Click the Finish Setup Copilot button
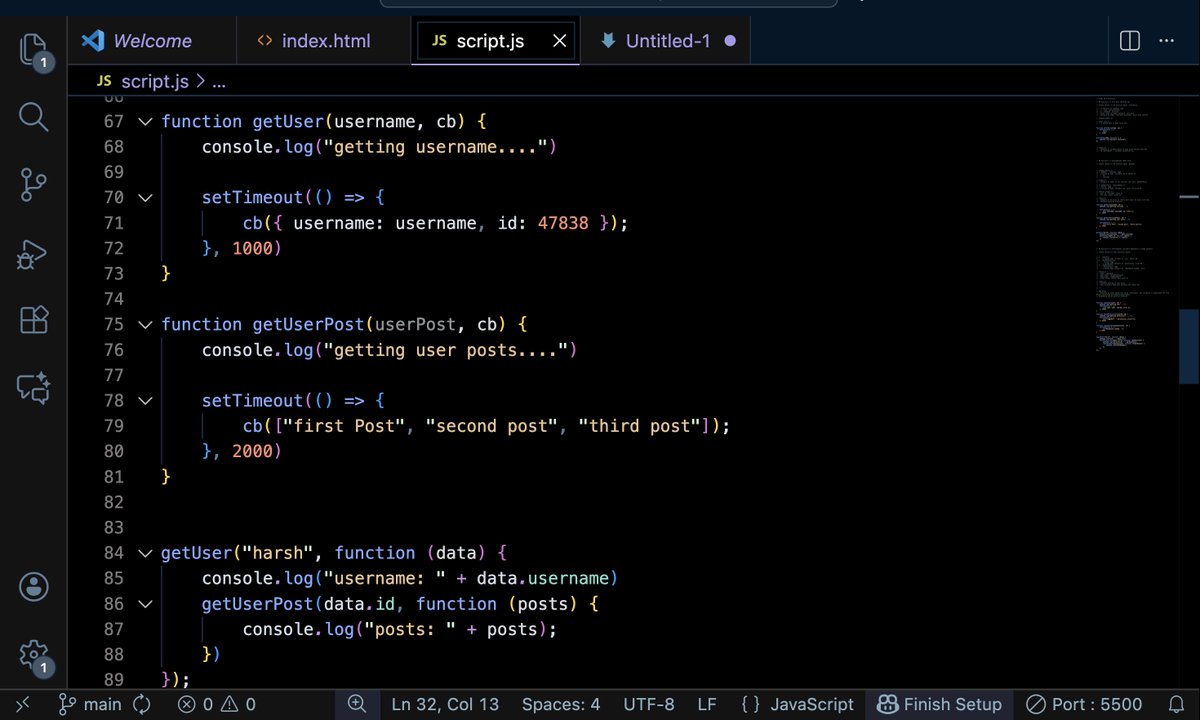 coord(939,704)
